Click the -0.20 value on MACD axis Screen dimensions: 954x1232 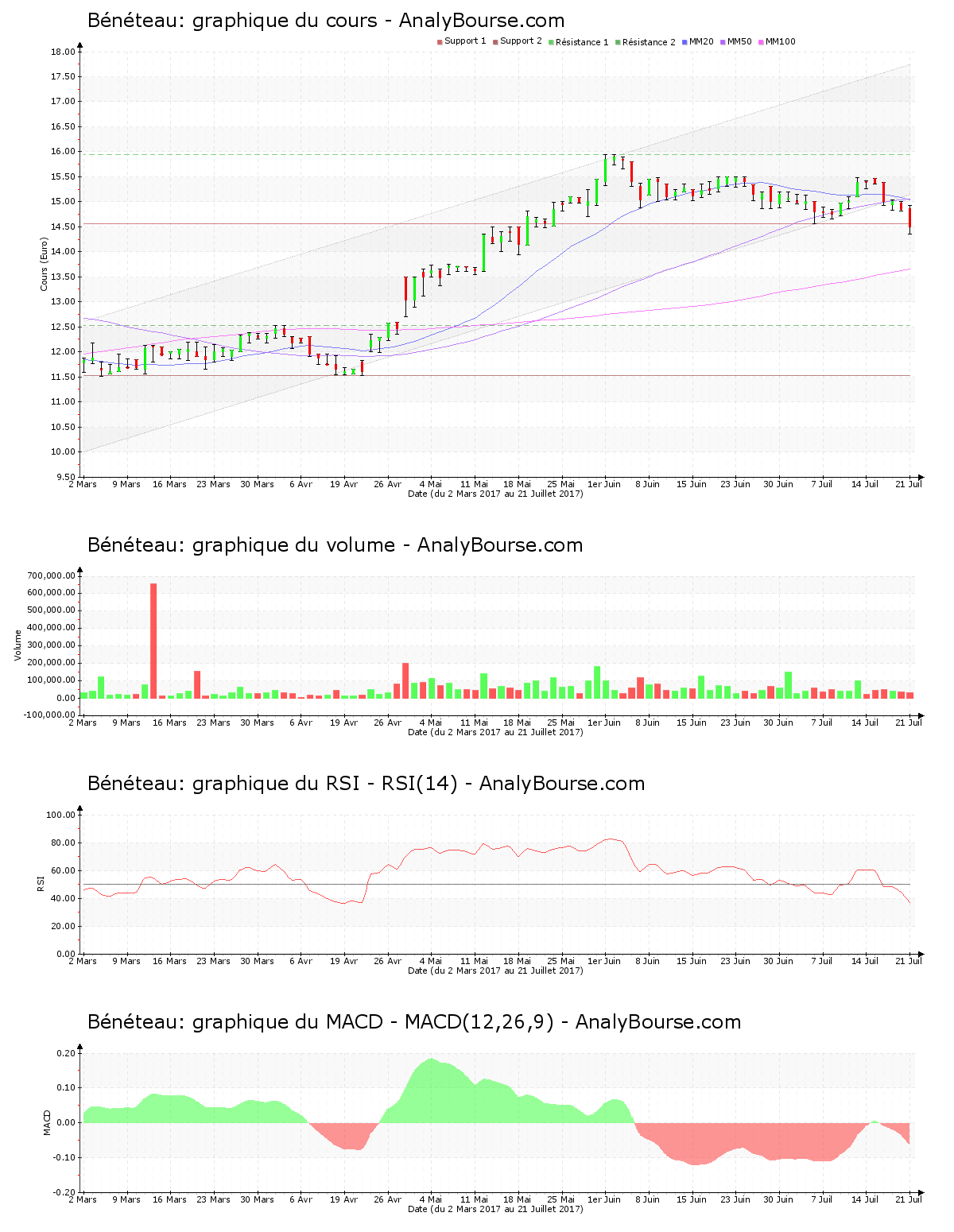coord(64,1192)
